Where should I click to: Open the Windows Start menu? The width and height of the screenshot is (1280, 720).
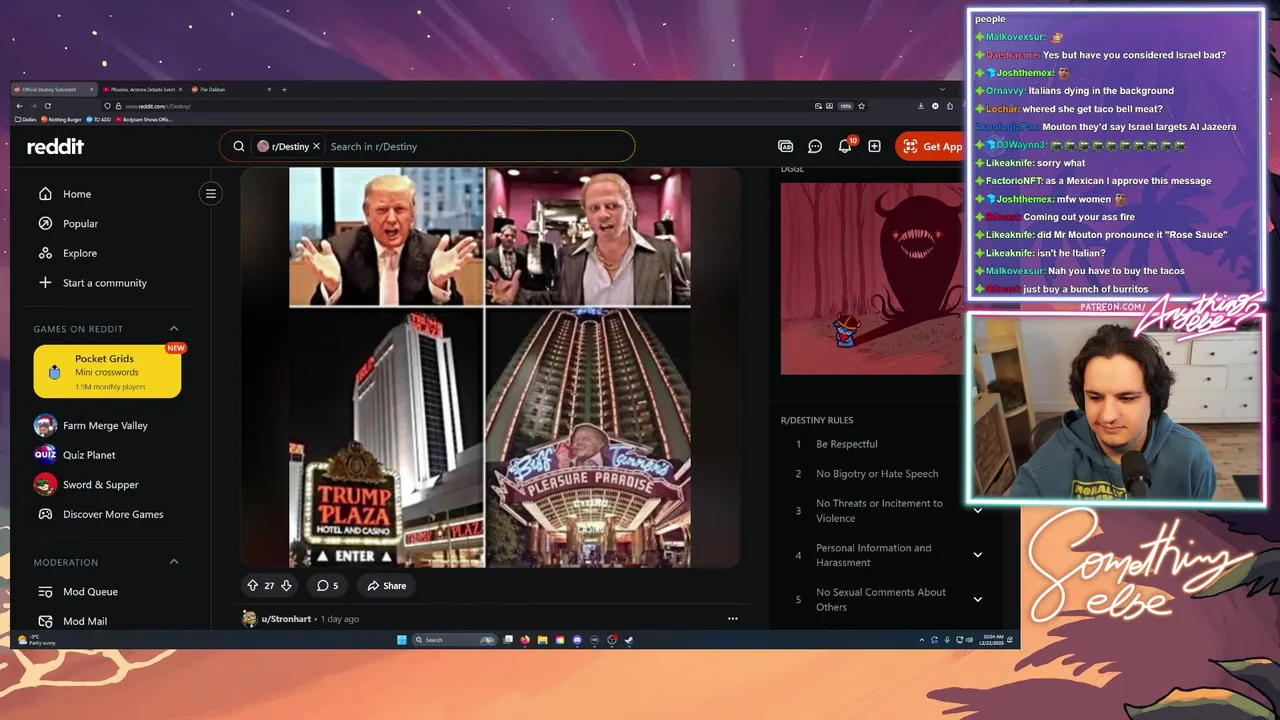pyautogui.click(x=402, y=640)
